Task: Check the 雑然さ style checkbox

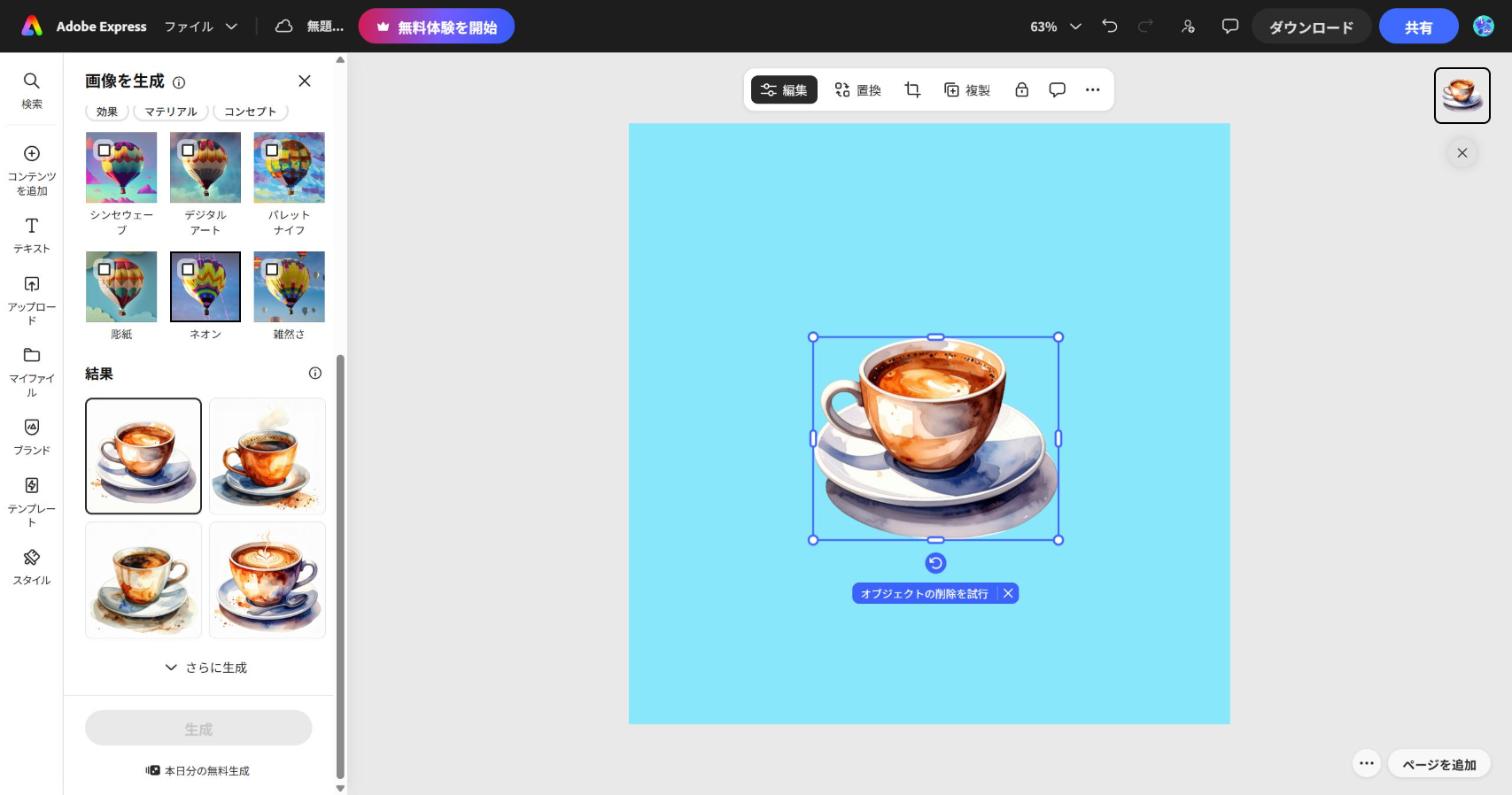Action: (x=272, y=269)
